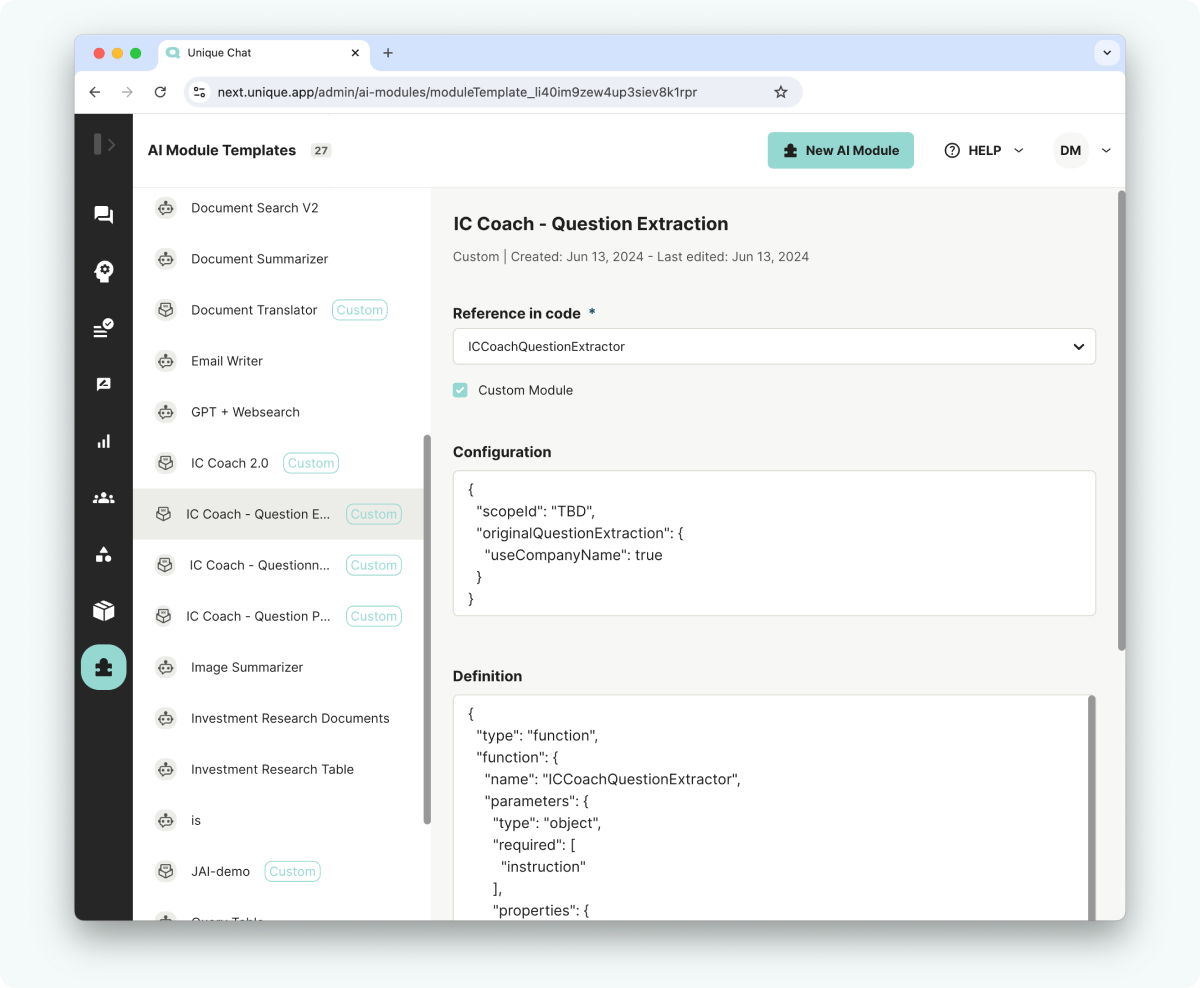This screenshot has width=1200, height=988.
Task: Open the Reference in code dropdown
Action: point(773,347)
